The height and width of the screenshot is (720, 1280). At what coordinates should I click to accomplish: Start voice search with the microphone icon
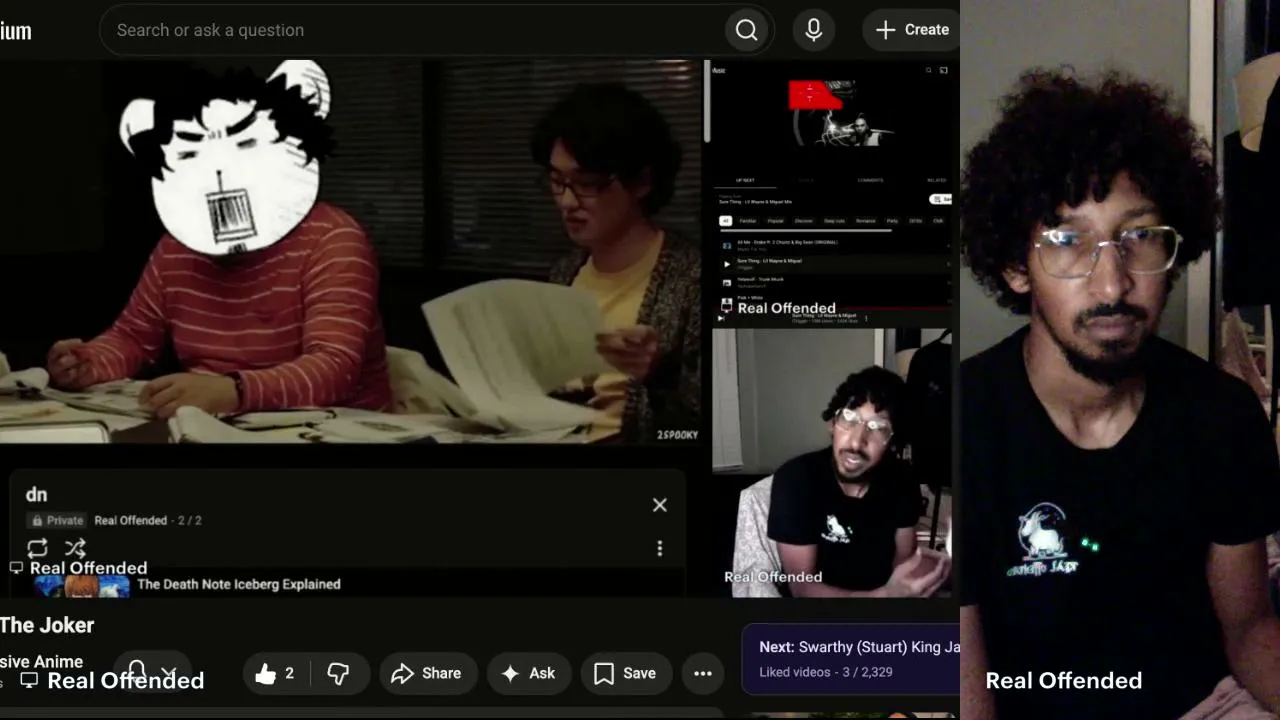[814, 30]
